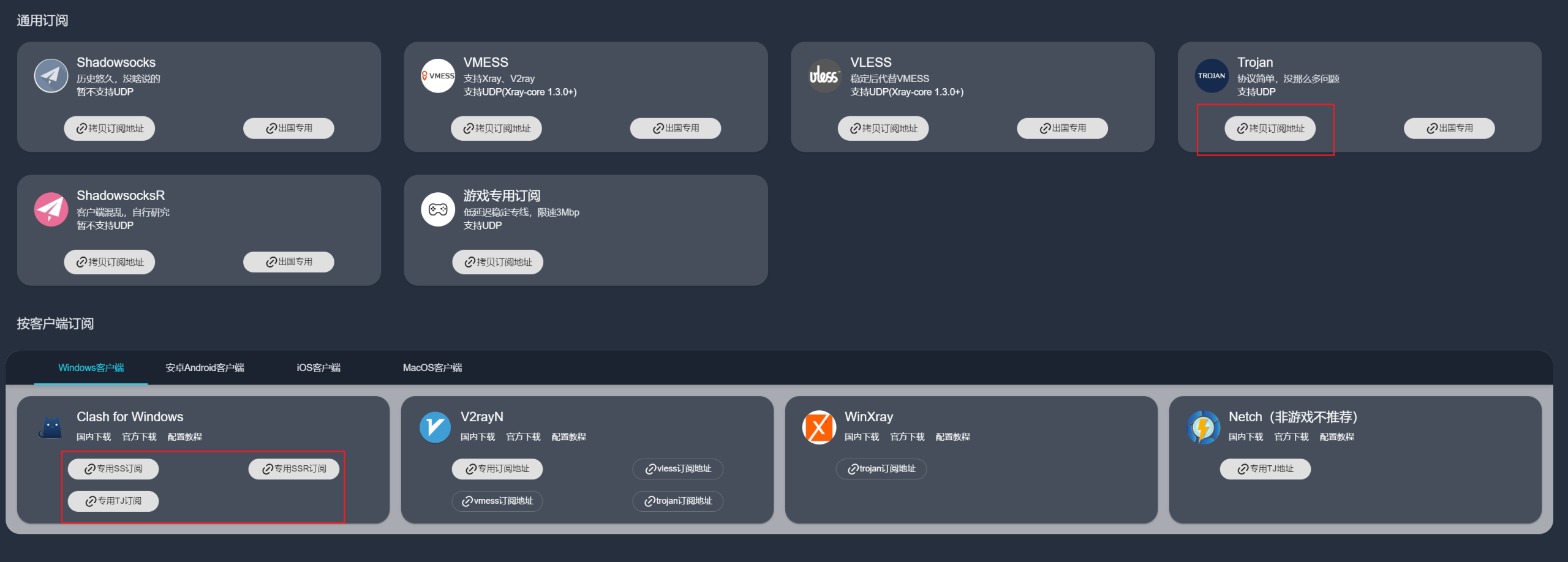This screenshot has width=1568, height=562.
Task: Click Trojan 出国专用 button
Action: click(1449, 129)
